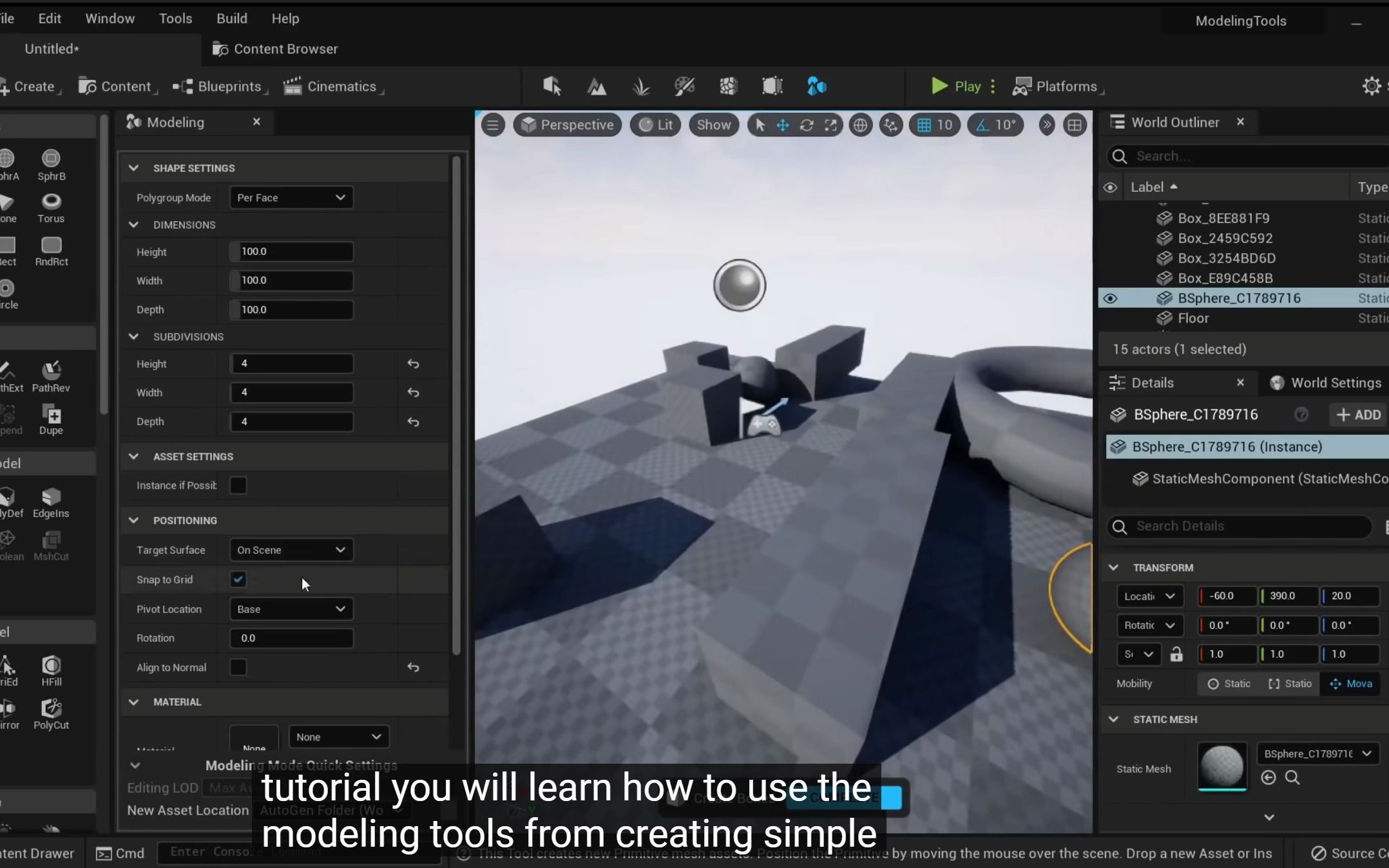Open the Pivot Location dropdown
Image resolution: width=1389 pixels, height=868 pixels.
[x=291, y=609]
